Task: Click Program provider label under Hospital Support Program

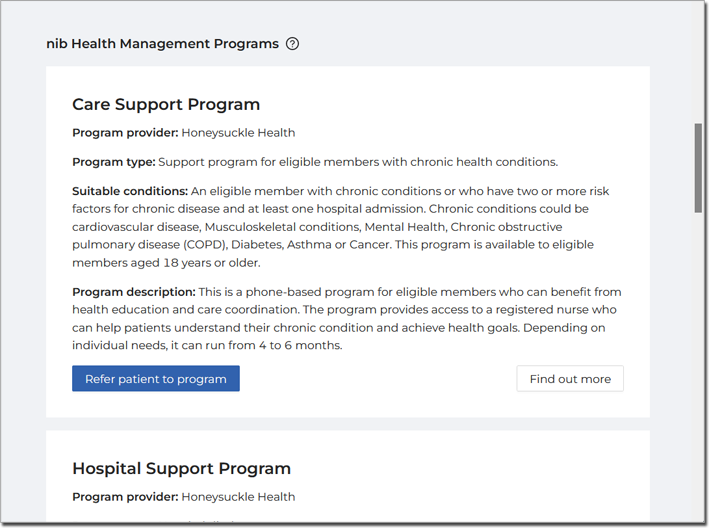Action: click(125, 497)
